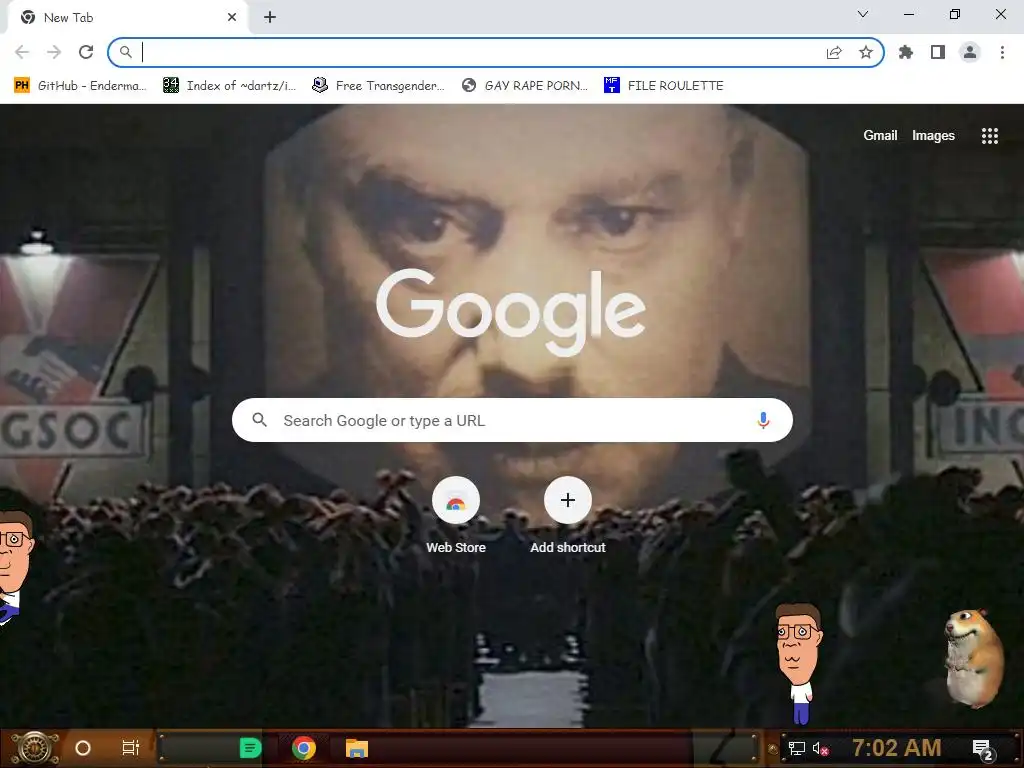Click the Search Google or type a URL box

pos(513,420)
